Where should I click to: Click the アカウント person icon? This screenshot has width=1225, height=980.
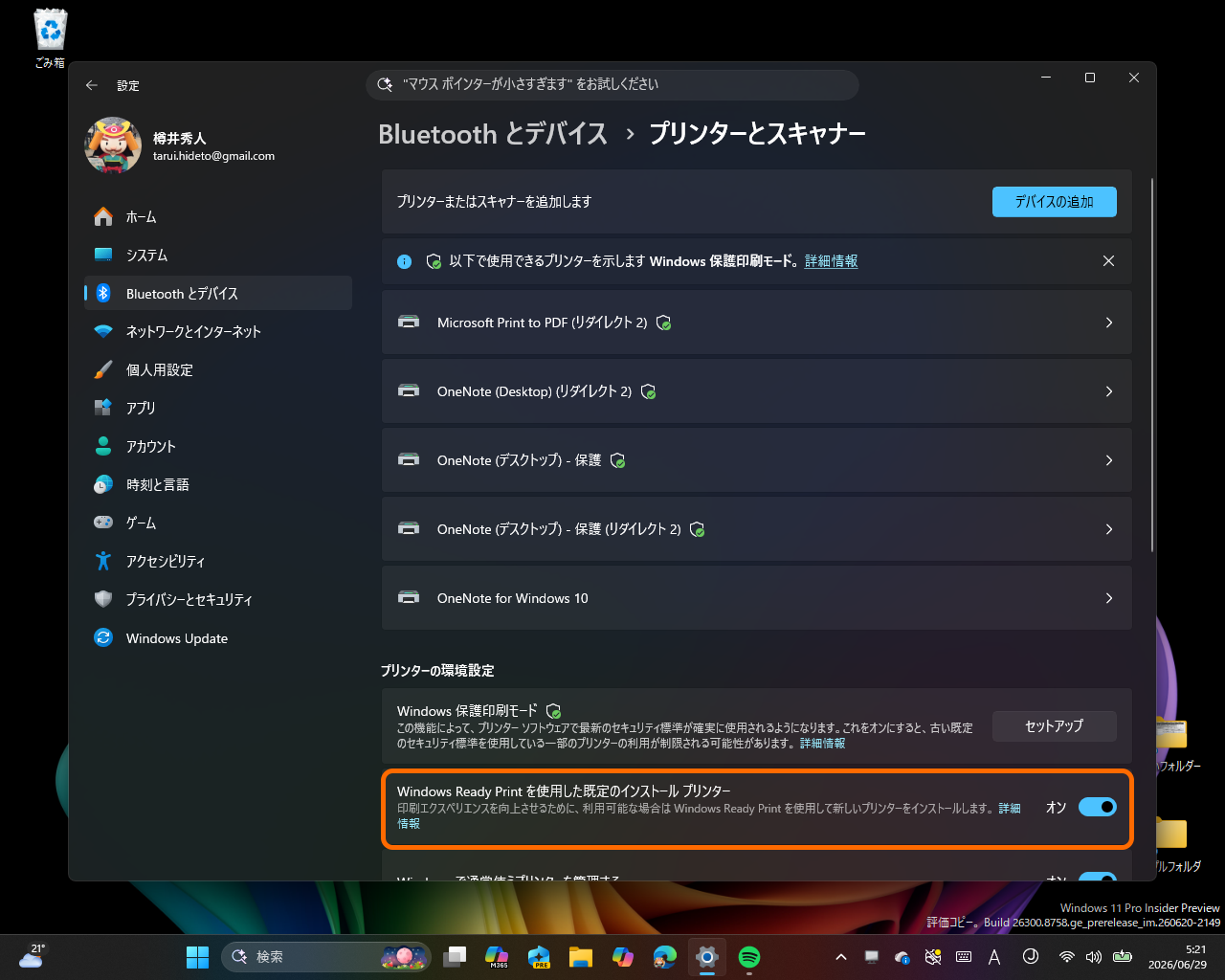coord(103,446)
